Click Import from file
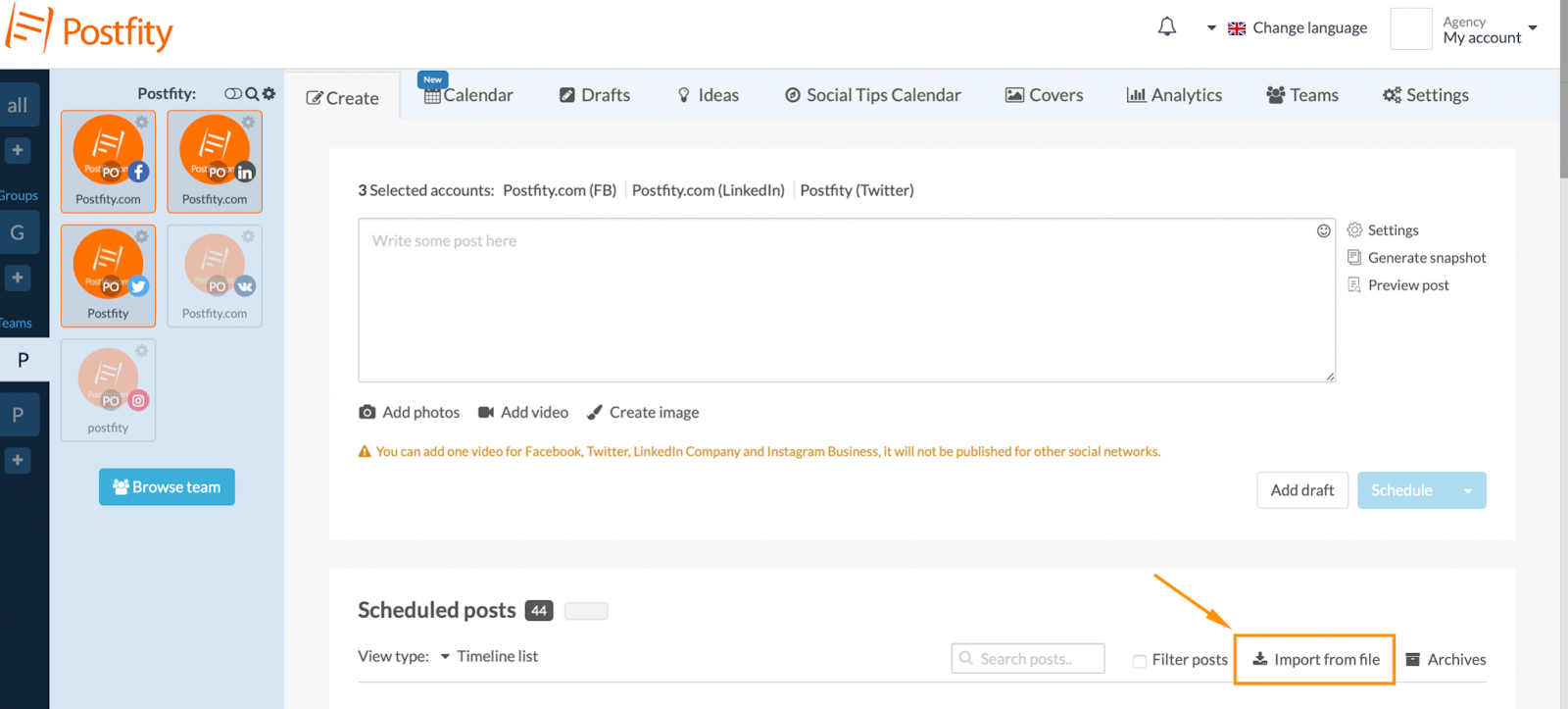The image size is (1568, 709). tap(1314, 659)
